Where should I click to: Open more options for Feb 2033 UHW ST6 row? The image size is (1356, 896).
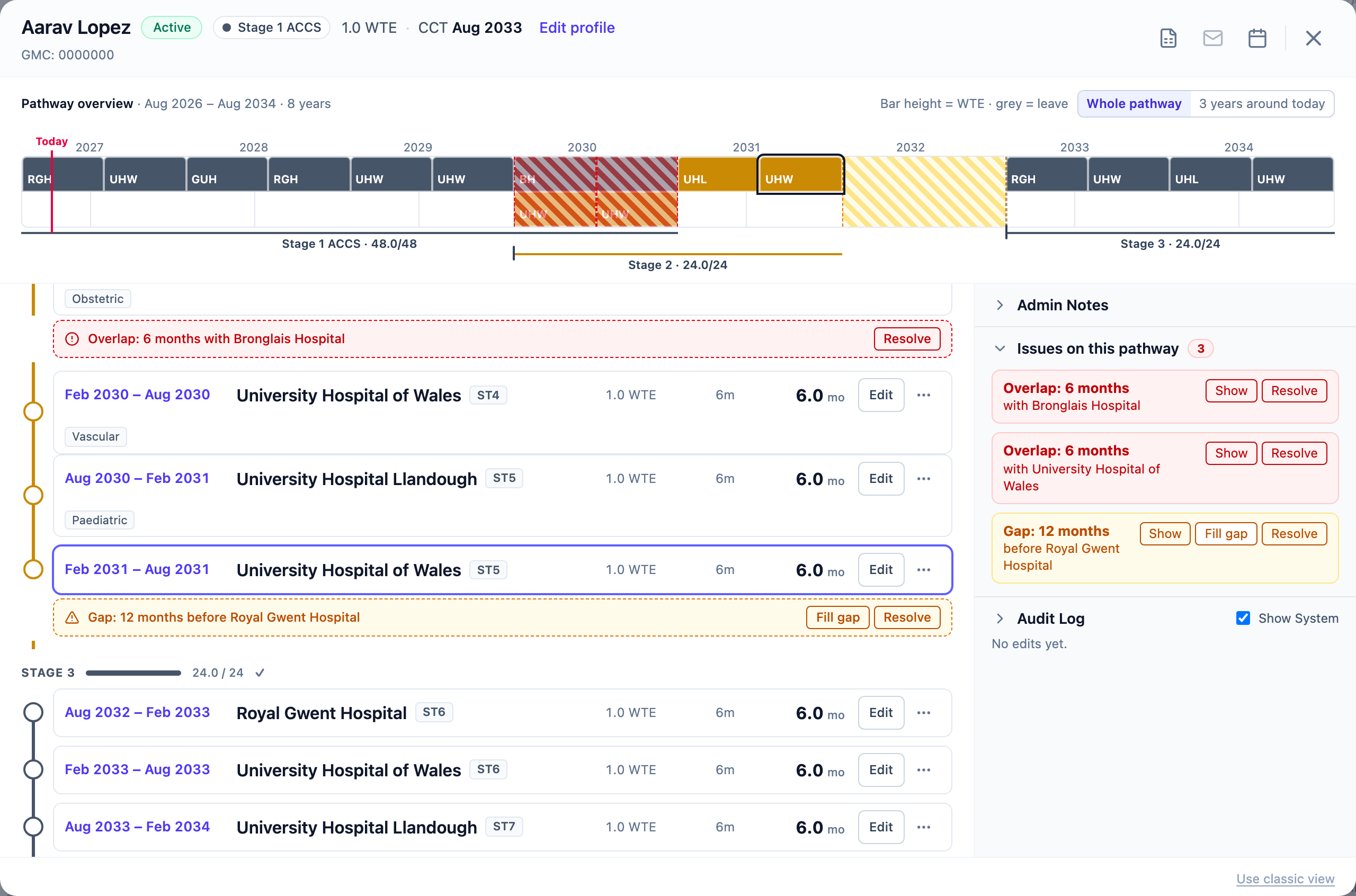point(923,770)
